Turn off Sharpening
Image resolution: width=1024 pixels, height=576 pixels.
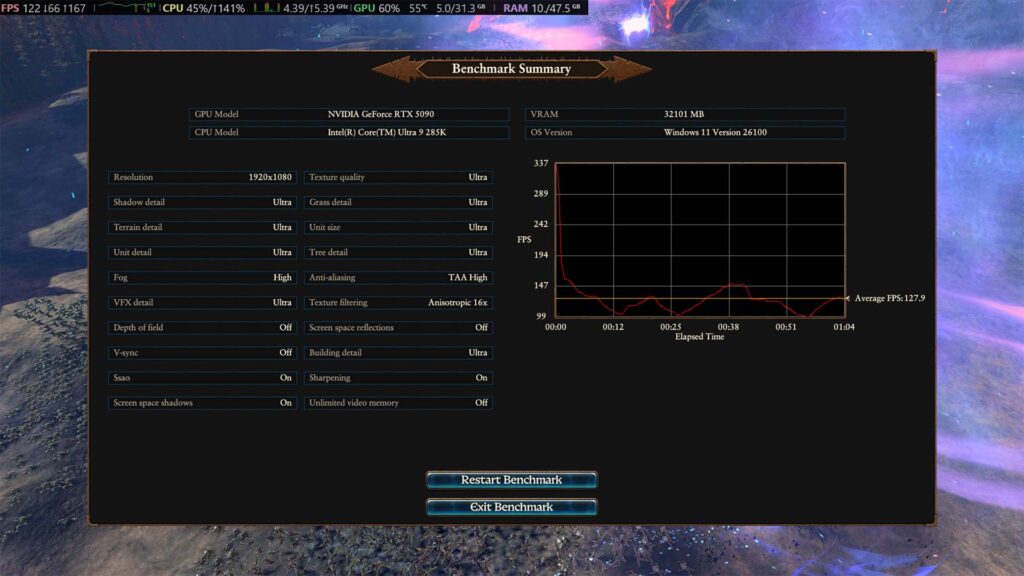pos(397,378)
